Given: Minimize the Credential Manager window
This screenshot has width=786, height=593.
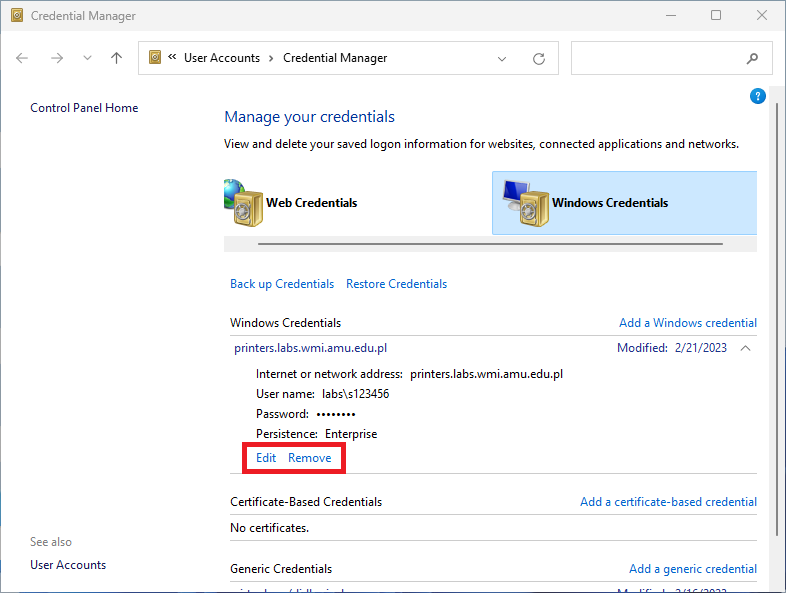Looking at the screenshot, I should (x=671, y=16).
